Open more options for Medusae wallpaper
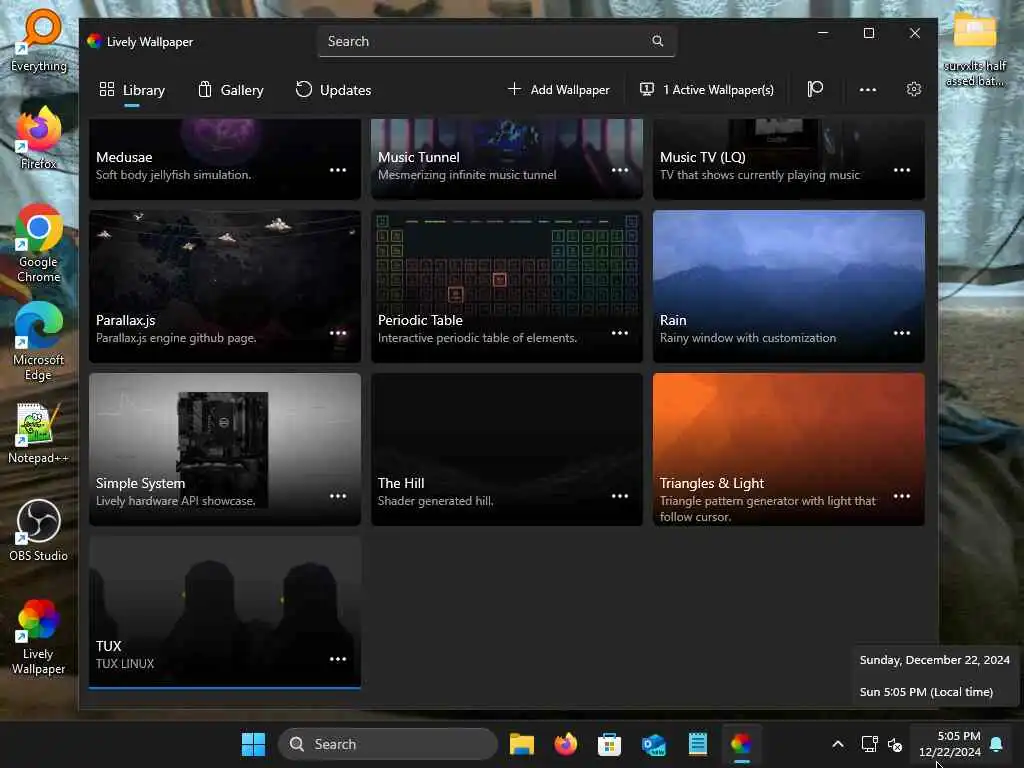 pyautogui.click(x=338, y=170)
